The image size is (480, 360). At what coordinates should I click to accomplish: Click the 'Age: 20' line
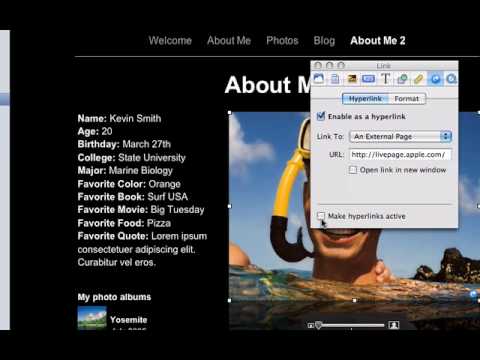coord(95,131)
